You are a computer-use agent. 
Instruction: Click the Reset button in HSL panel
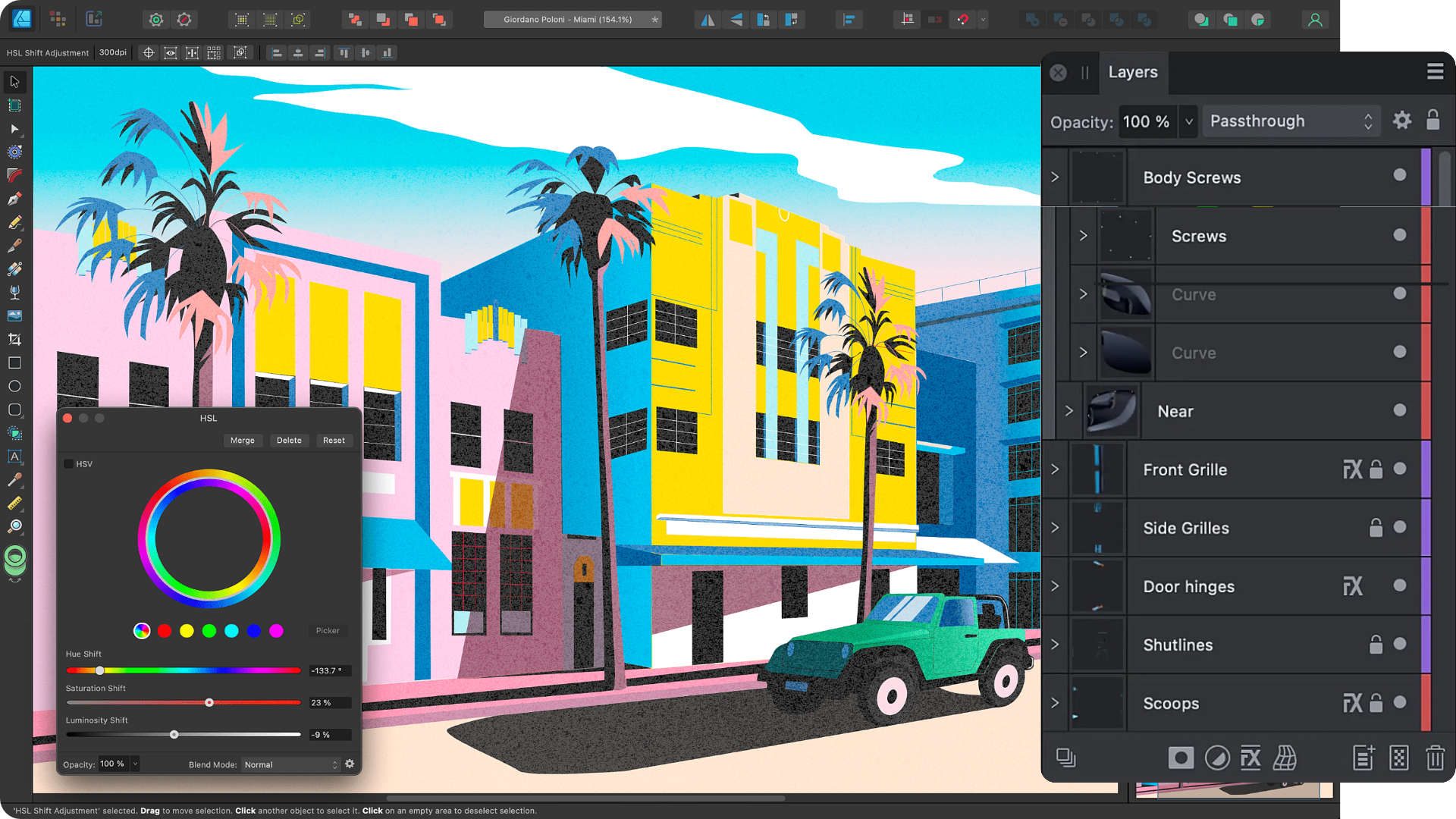[x=334, y=440]
